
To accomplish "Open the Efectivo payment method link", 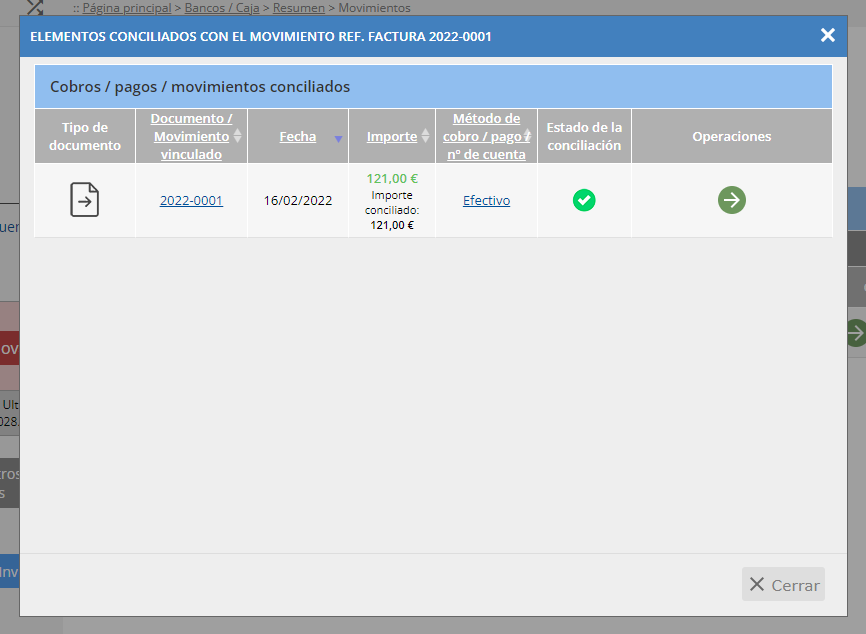I will [x=486, y=201].
